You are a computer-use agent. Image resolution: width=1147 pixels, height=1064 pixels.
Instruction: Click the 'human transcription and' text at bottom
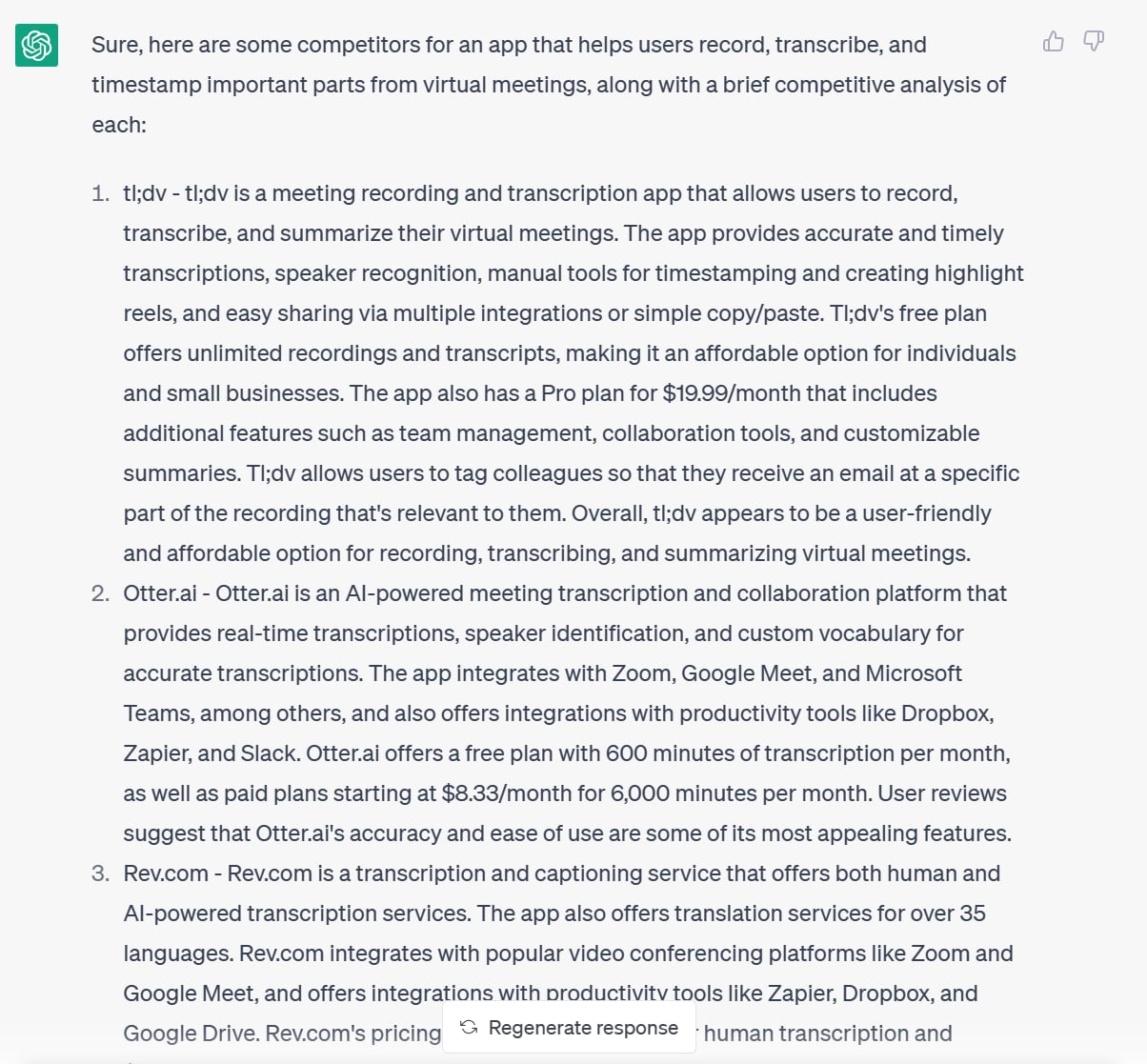pyautogui.click(x=828, y=1034)
